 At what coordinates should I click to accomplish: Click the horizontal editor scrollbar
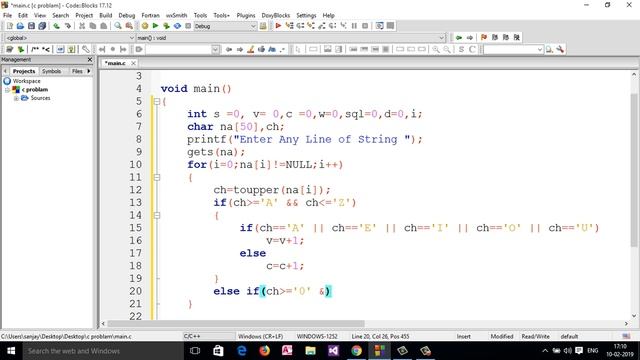[x=236, y=323]
